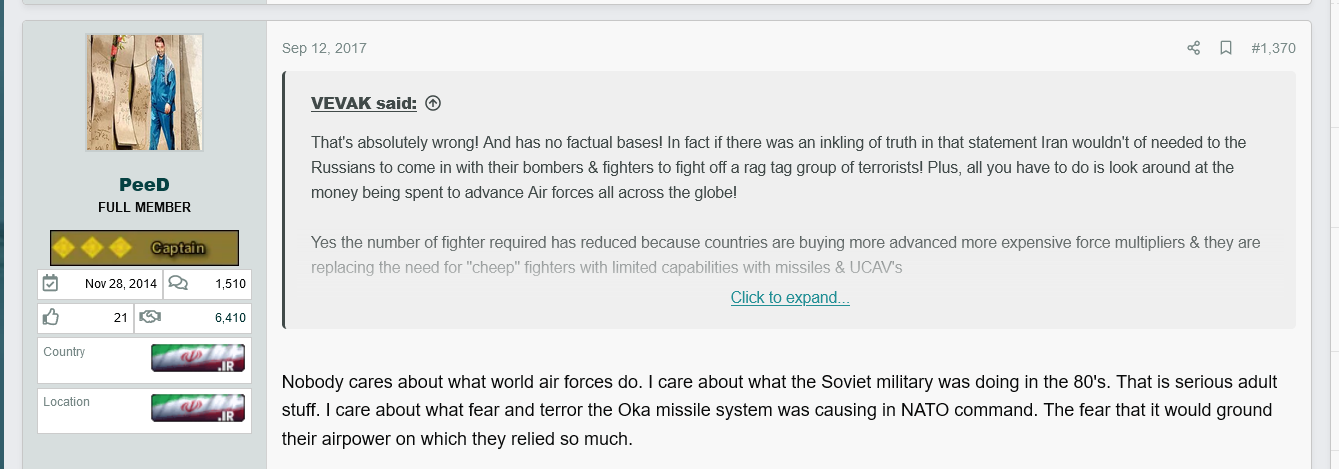Click the up-arrow icon next to VEVAK said

click(433, 103)
